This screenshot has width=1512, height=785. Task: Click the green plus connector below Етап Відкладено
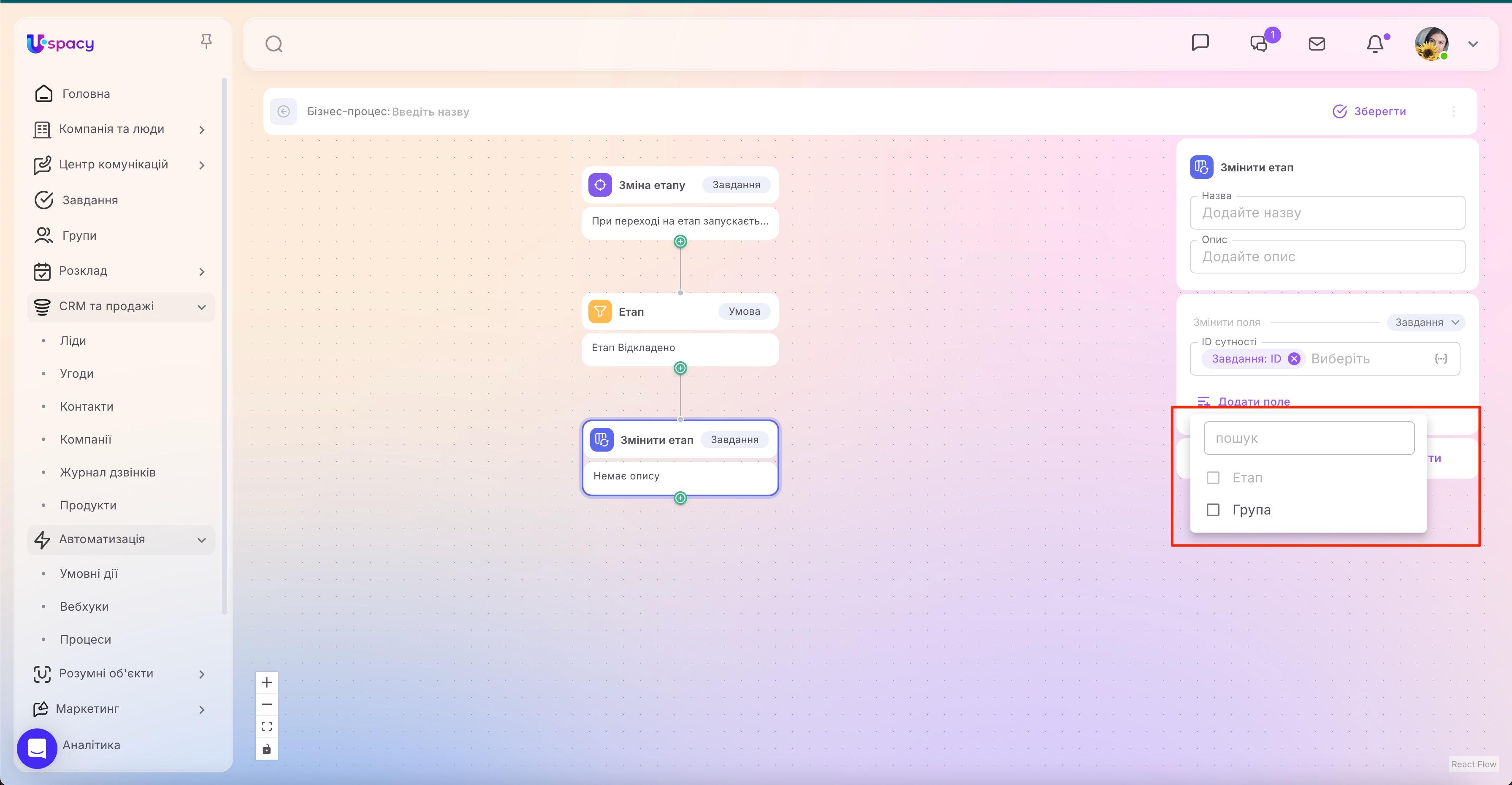(680, 368)
